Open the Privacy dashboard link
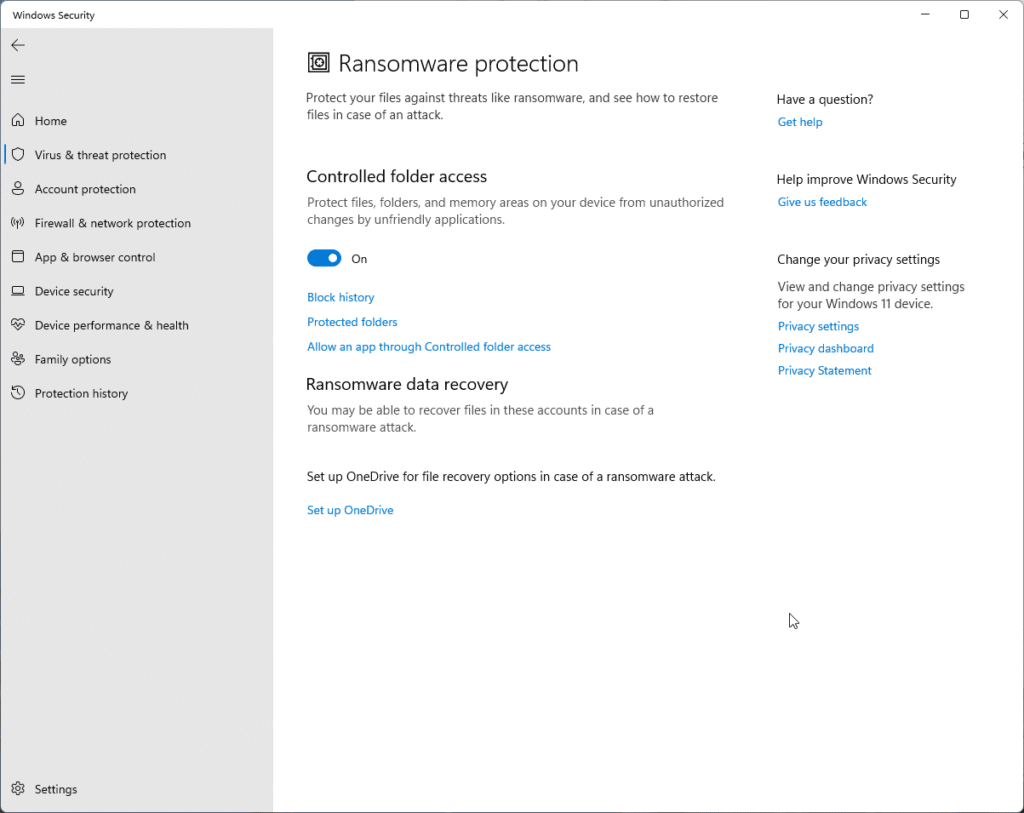This screenshot has width=1024, height=813. click(825, 348)
